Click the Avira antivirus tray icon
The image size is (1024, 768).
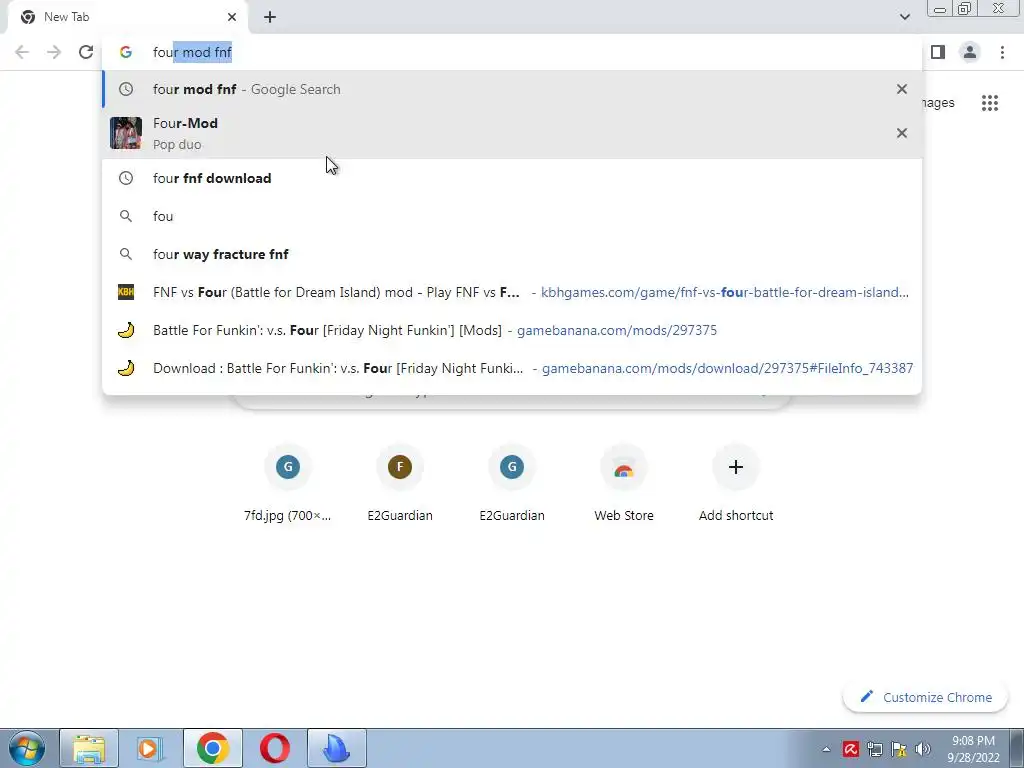tap(850, 749)
